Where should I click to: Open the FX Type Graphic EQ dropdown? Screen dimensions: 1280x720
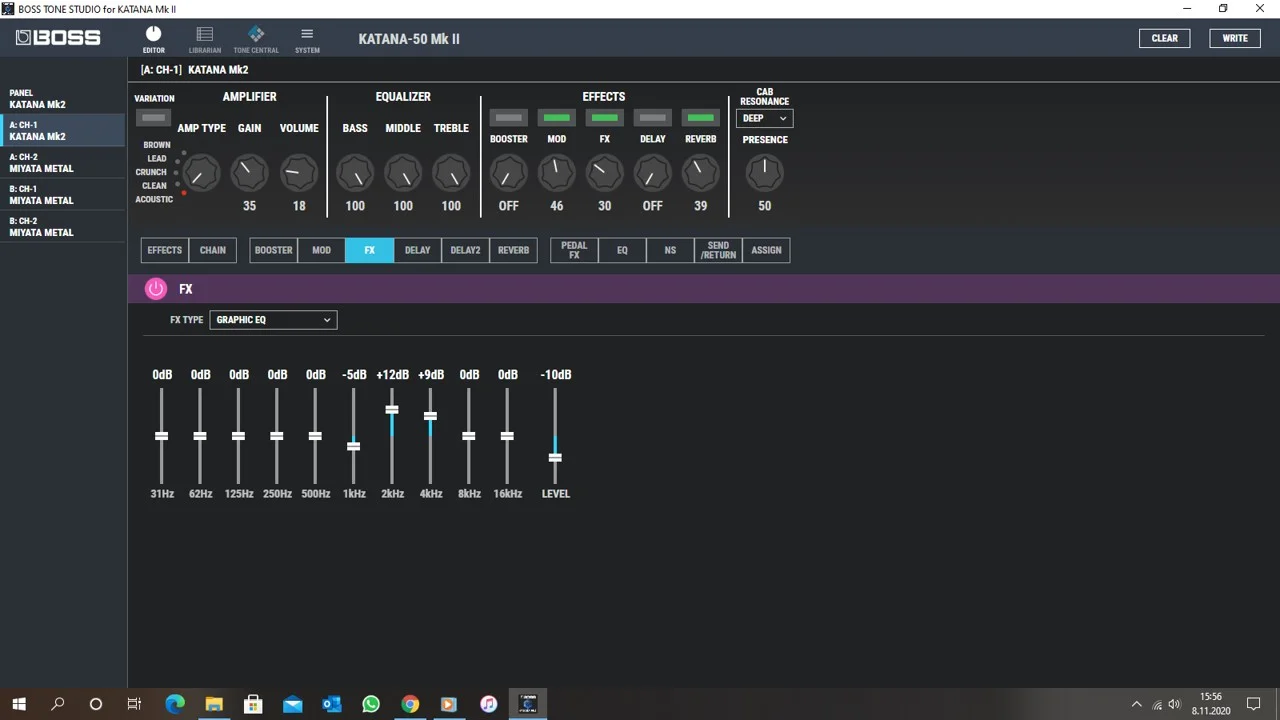(273, 320)
